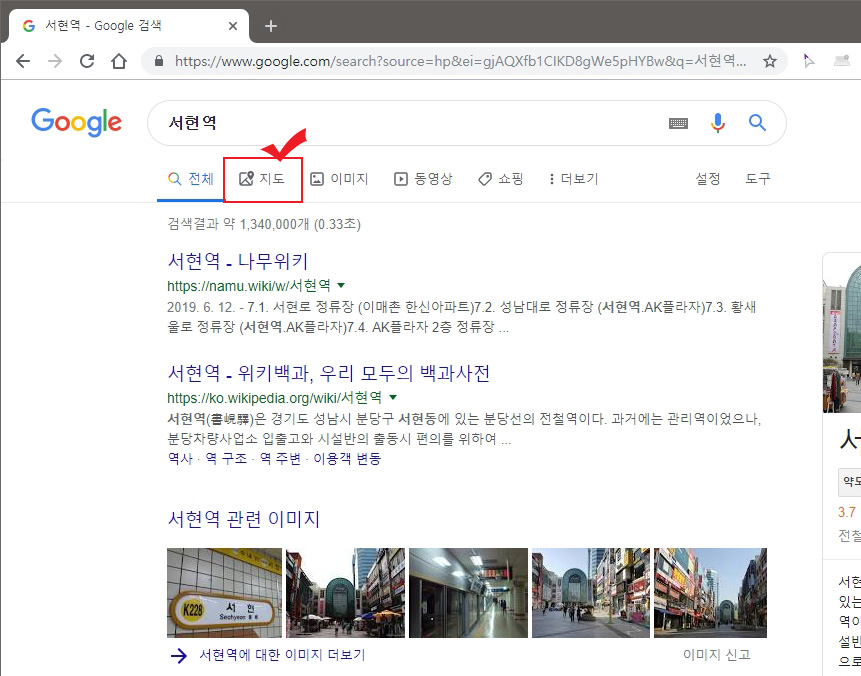
Task: Go back with the browser back arrow
Action: point(23,61)
